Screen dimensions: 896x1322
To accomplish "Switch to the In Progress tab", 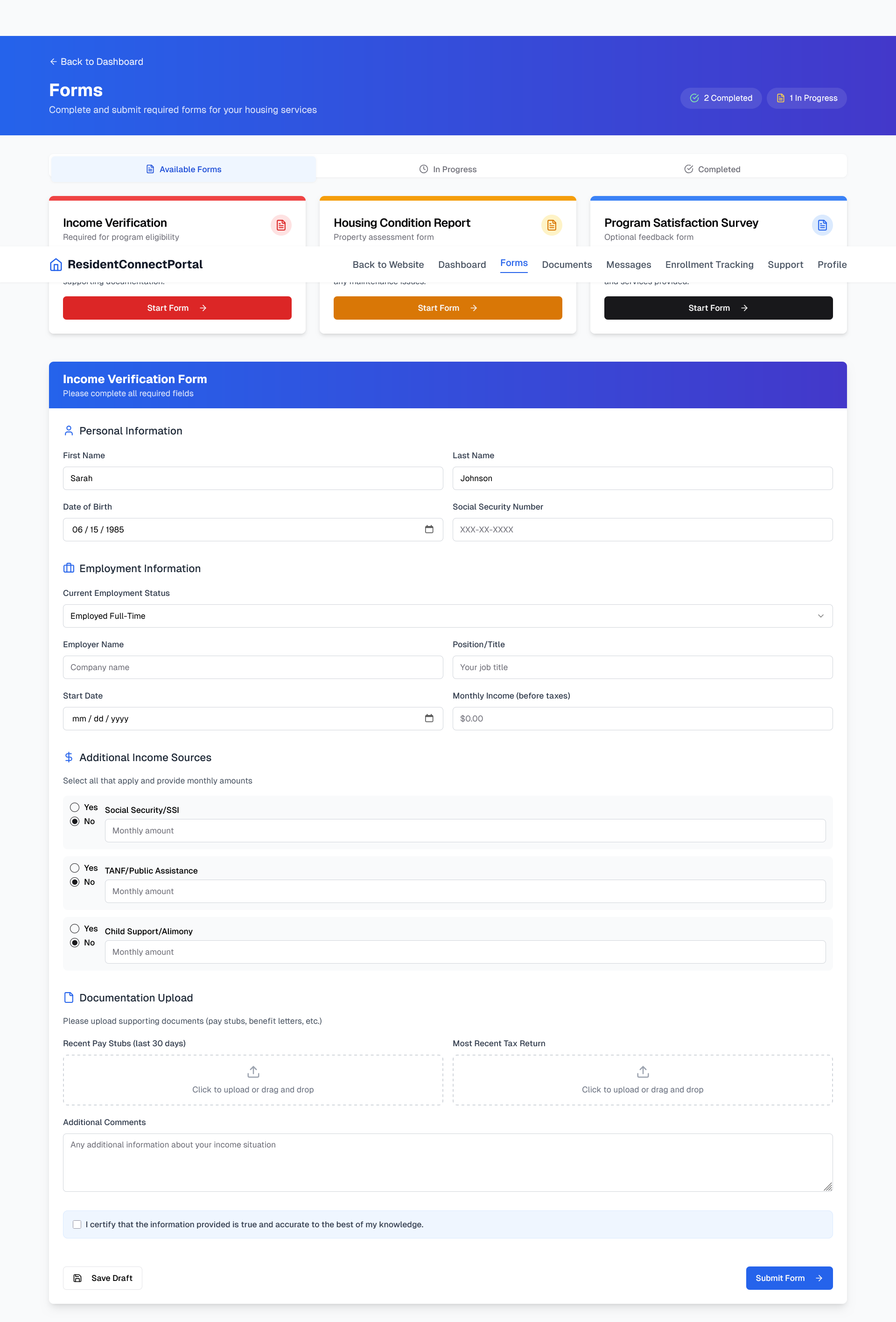I will point(448,169).
